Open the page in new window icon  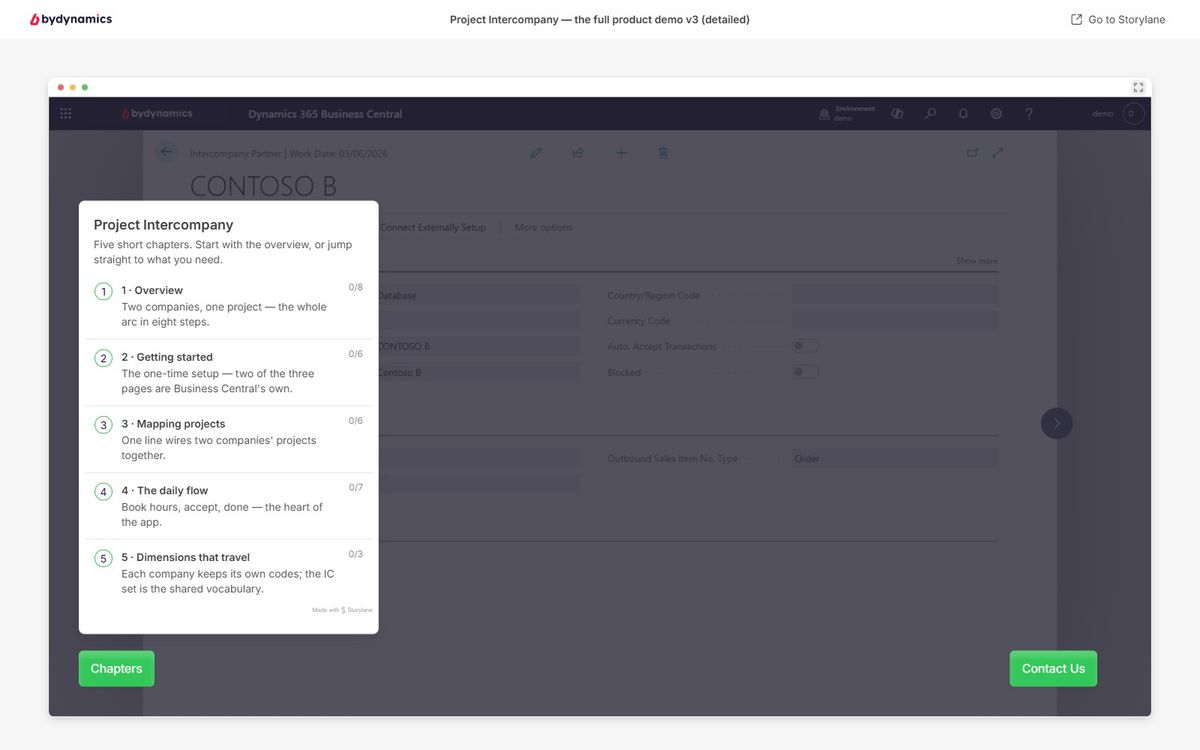click(x=972, y=153)
